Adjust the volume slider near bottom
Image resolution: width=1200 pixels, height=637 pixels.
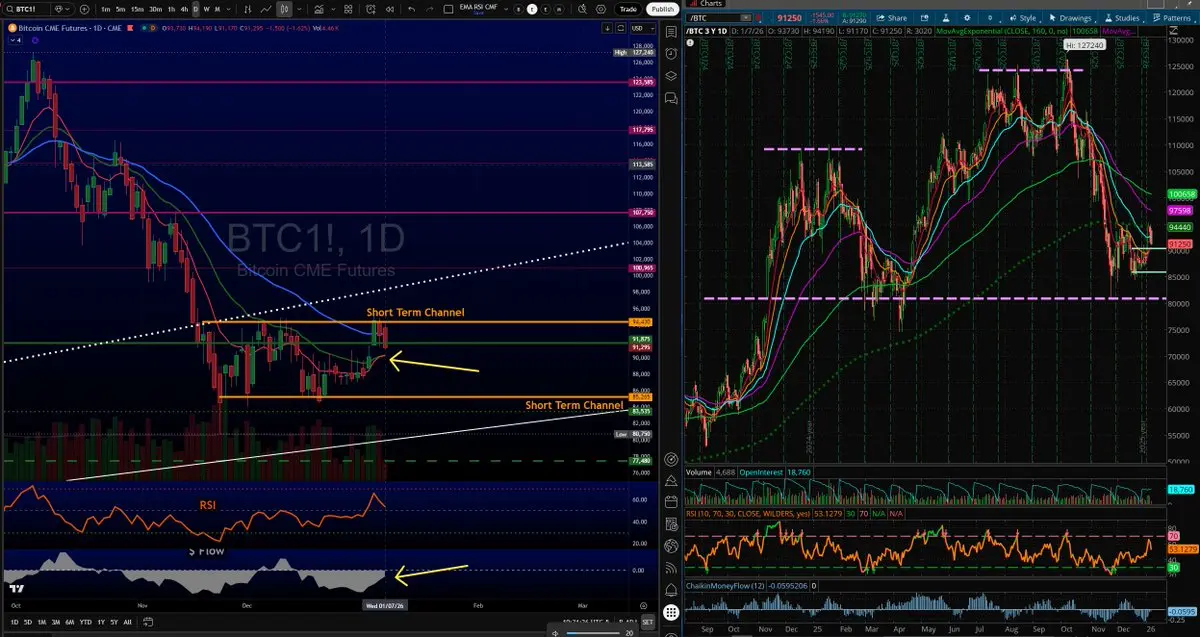pyautogui.click(x=592, y=633)
